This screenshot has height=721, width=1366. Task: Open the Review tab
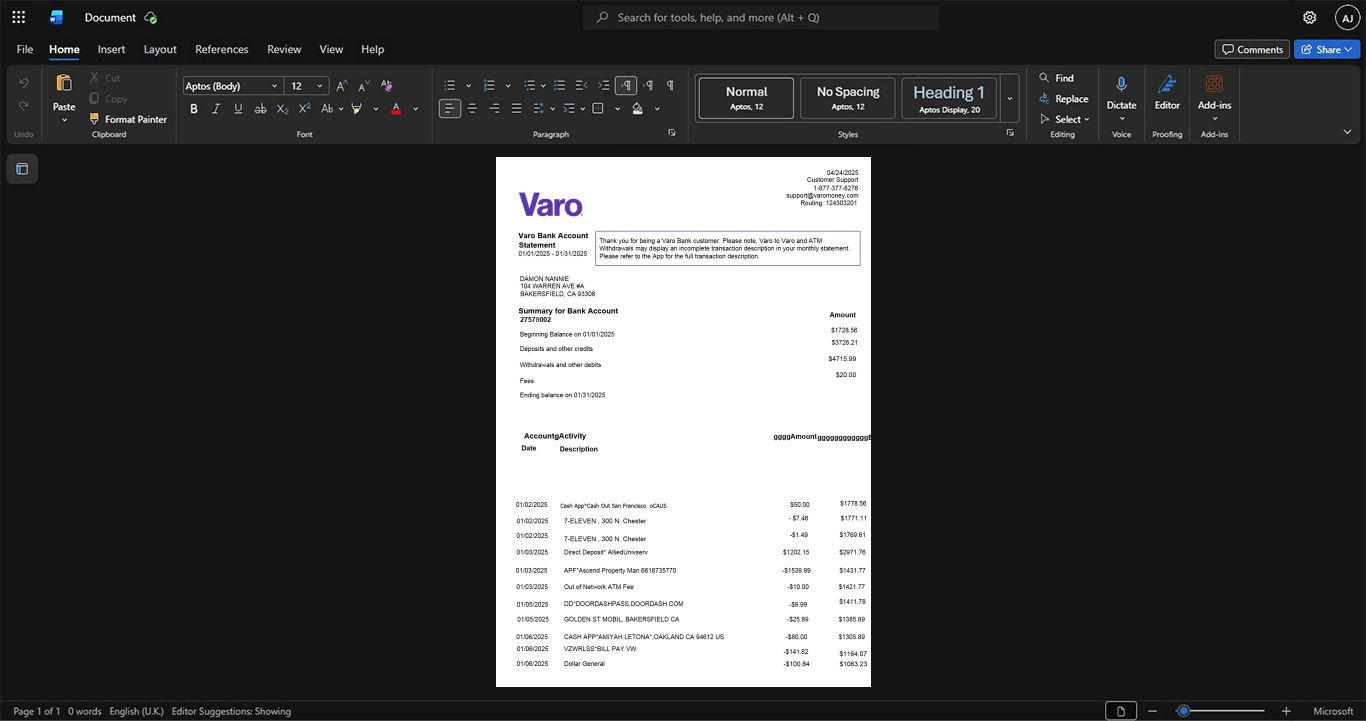click(x=284, y=49)
